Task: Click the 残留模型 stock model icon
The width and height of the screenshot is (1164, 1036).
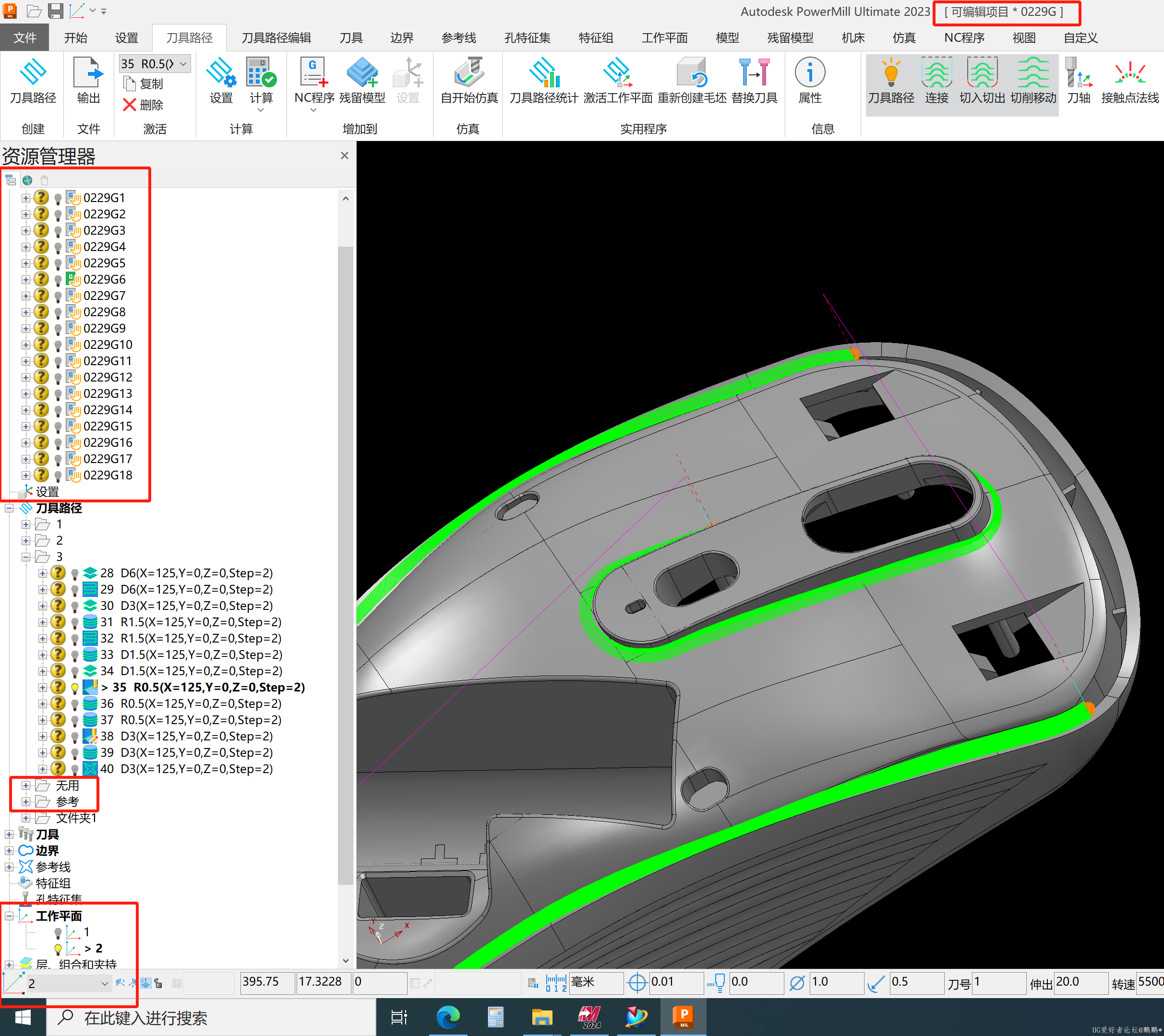Action: click(362, 73)
